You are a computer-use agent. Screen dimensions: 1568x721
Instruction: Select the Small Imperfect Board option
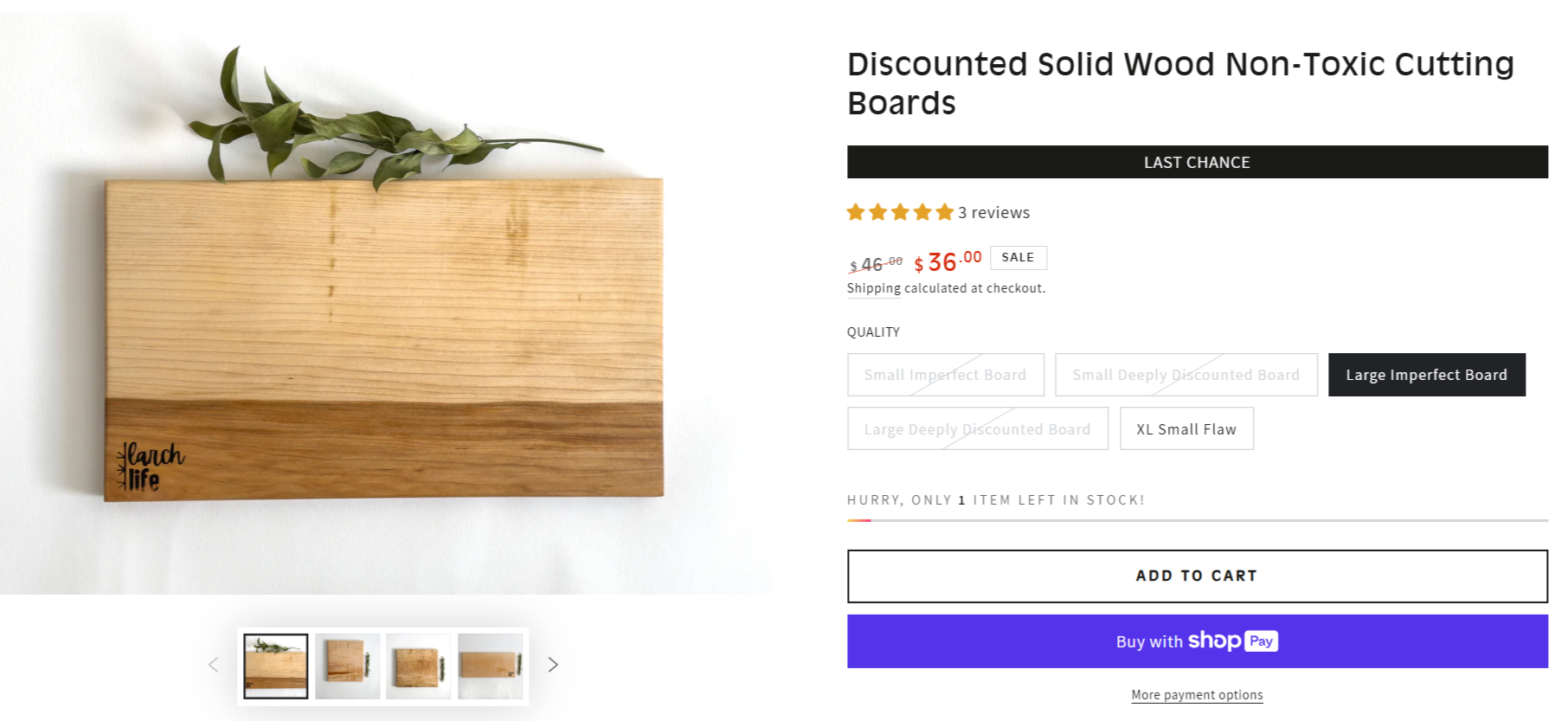[945, 375]
